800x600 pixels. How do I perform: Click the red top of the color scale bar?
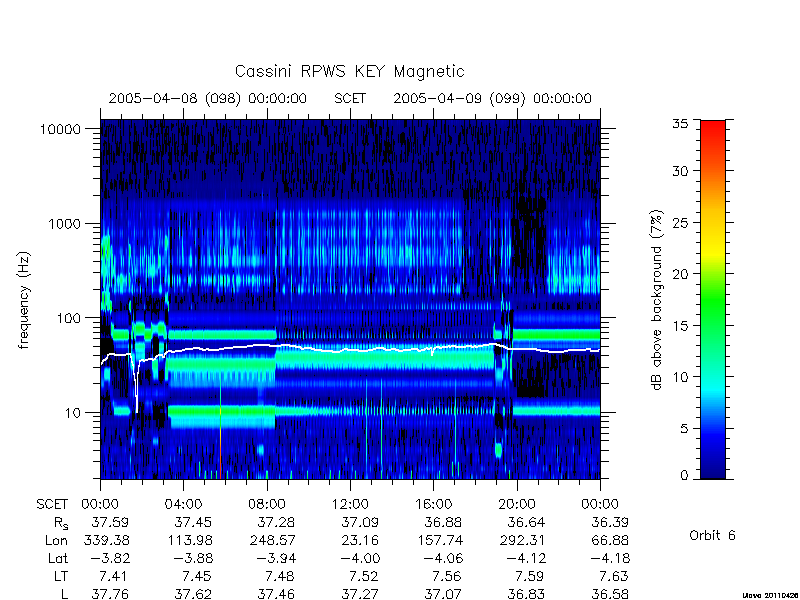click(713, 128)
